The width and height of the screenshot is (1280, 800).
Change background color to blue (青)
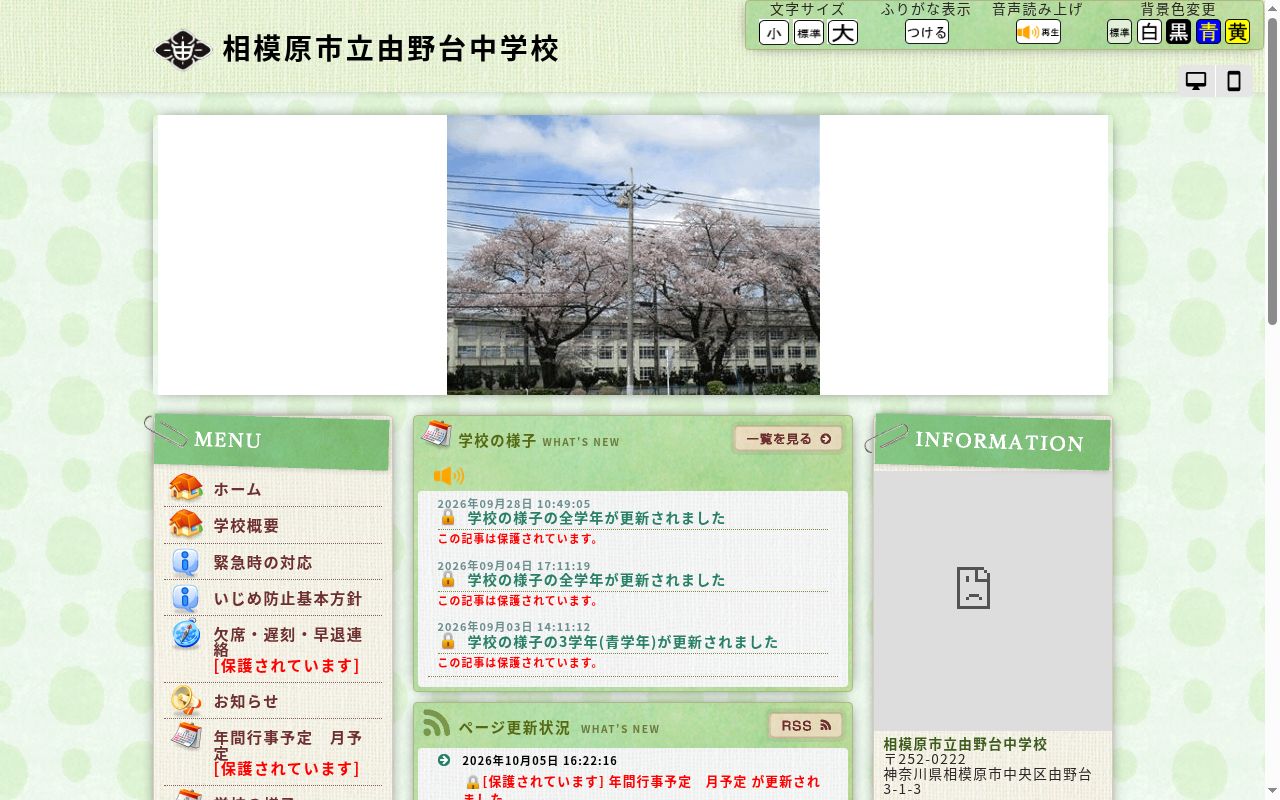point(1209,32)
